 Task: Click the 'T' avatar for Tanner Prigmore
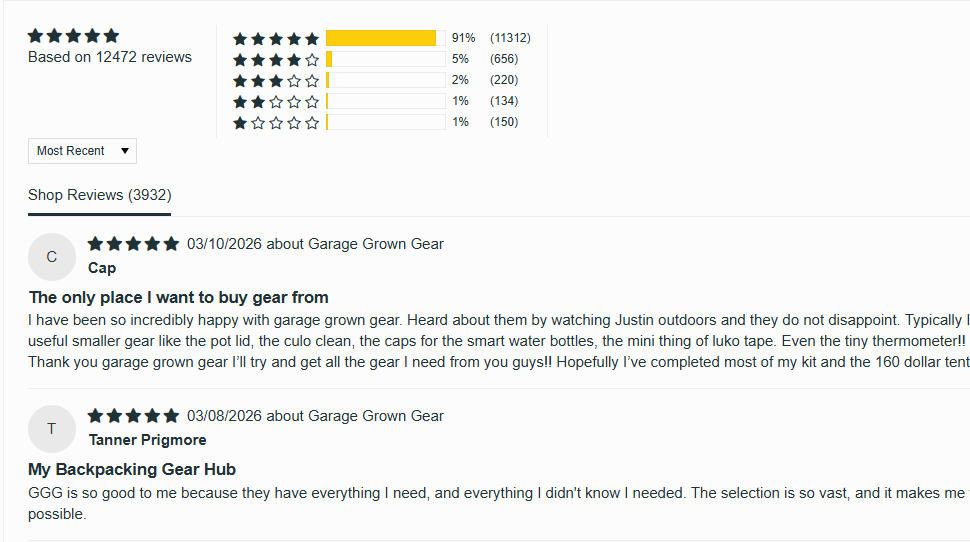(52, 429)
